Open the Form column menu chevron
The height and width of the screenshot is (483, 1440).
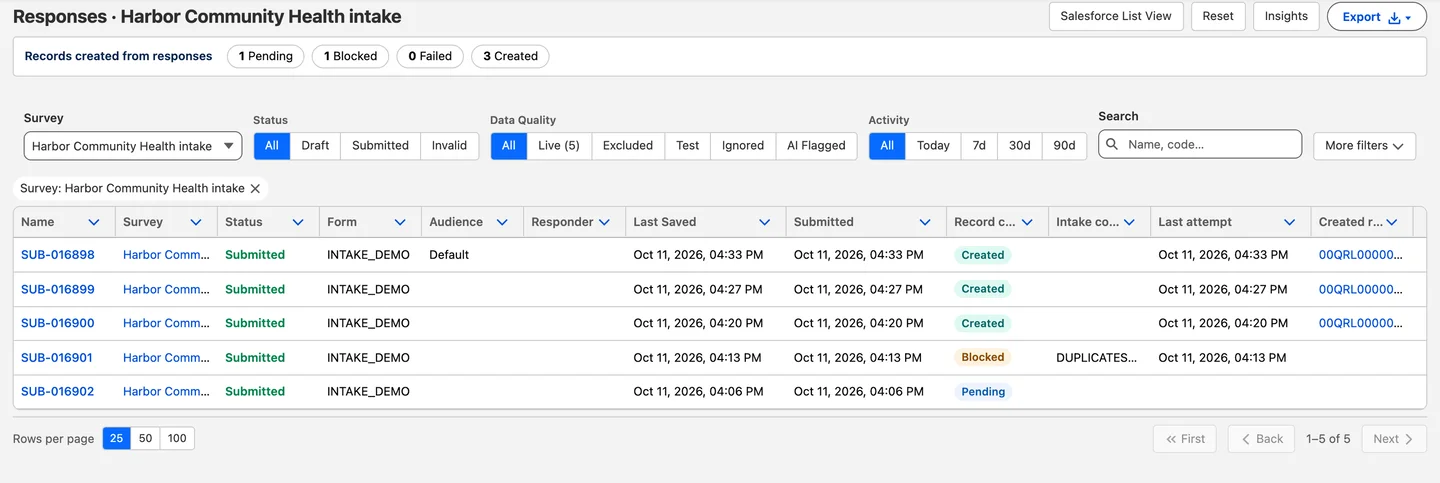click(x=400, y=222)
